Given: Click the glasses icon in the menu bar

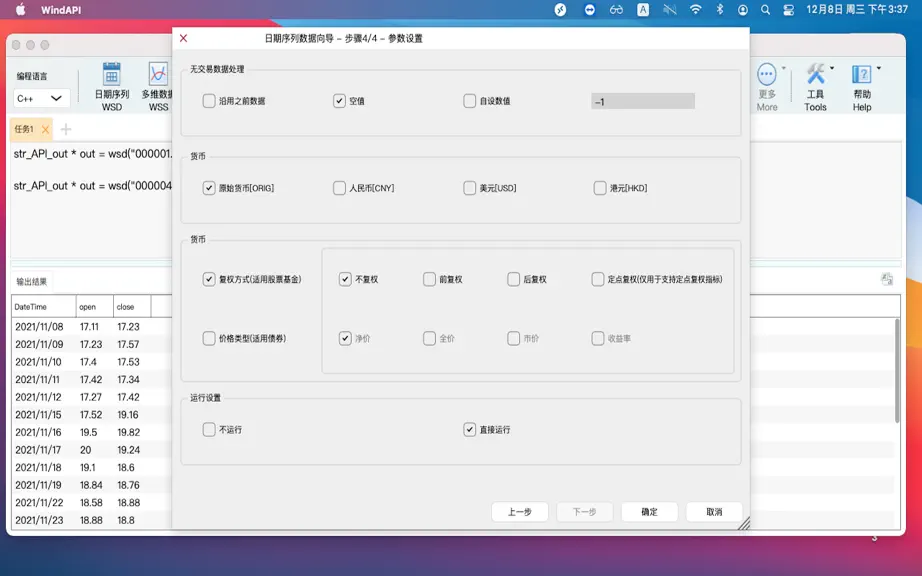Looking at the screenshot, I should (616, 9).
